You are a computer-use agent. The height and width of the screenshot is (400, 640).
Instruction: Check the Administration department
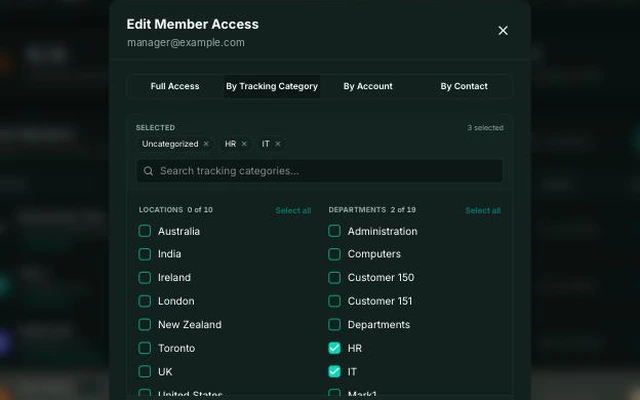click(334, 231)
